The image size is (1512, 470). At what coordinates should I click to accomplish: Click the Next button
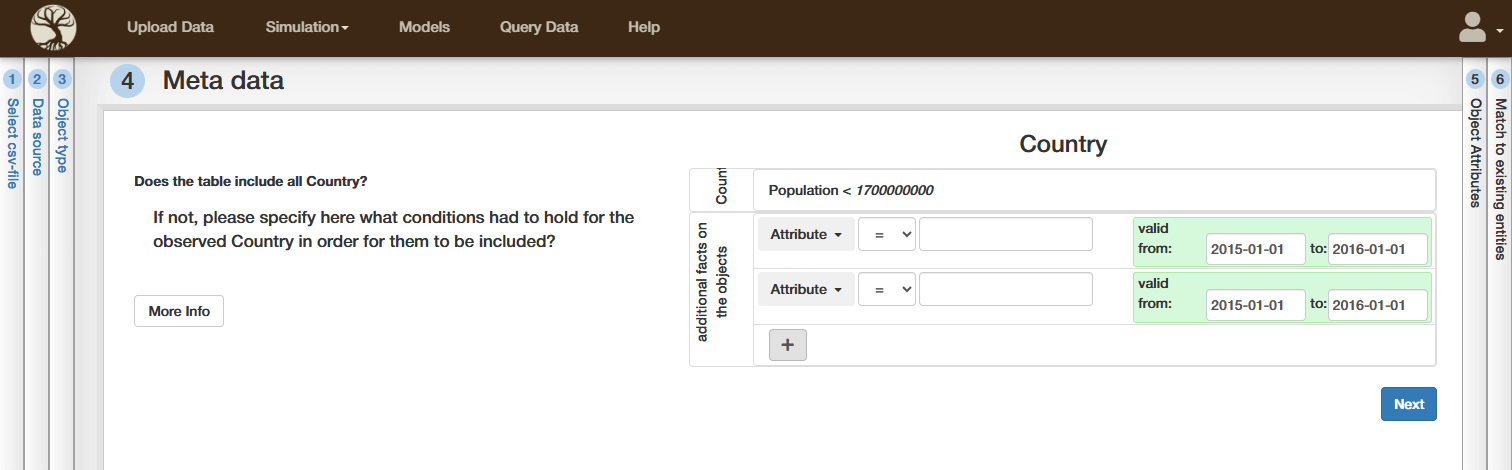(1408, 404)
